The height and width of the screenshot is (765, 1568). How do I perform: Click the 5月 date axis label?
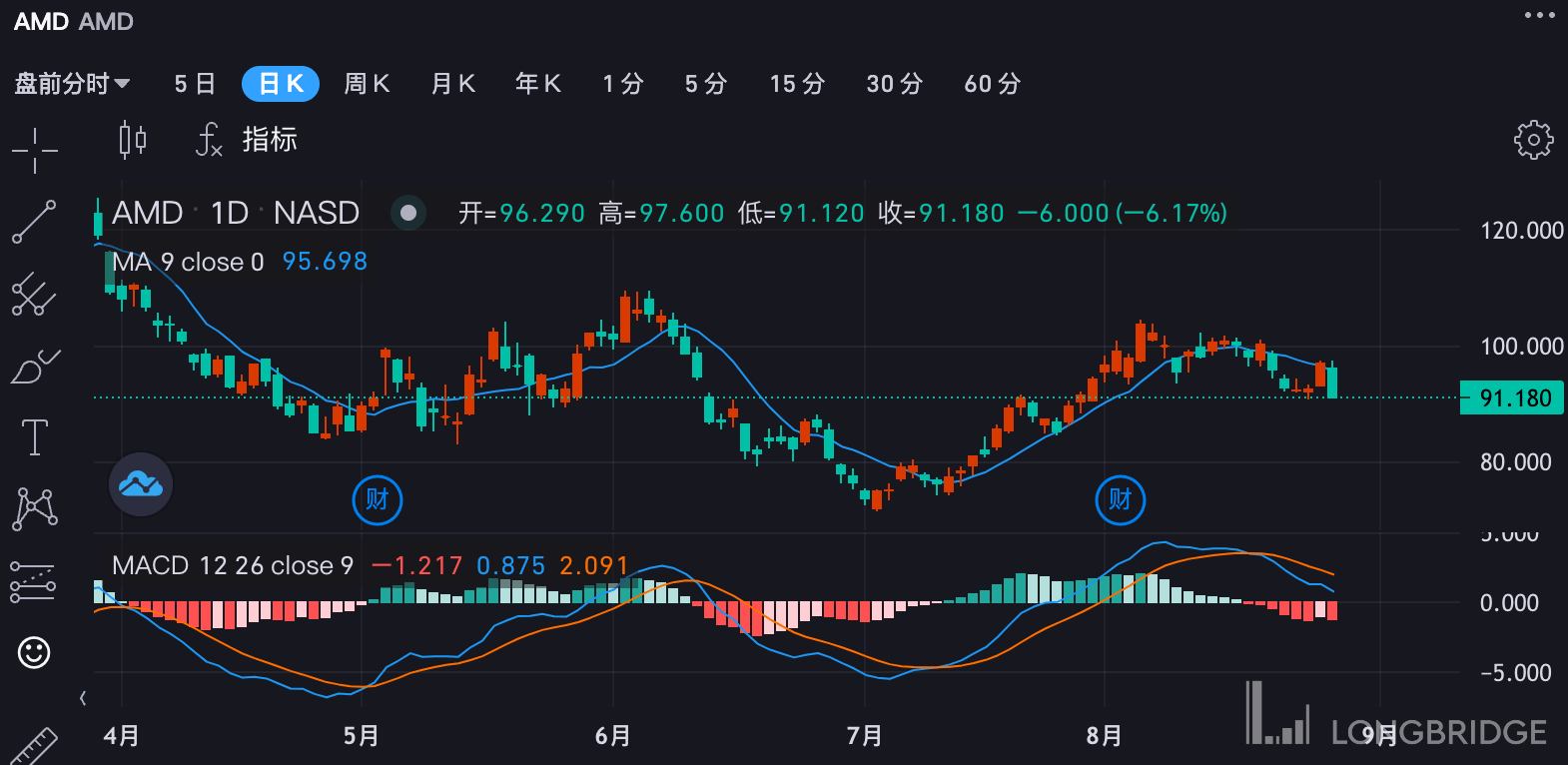362,736
